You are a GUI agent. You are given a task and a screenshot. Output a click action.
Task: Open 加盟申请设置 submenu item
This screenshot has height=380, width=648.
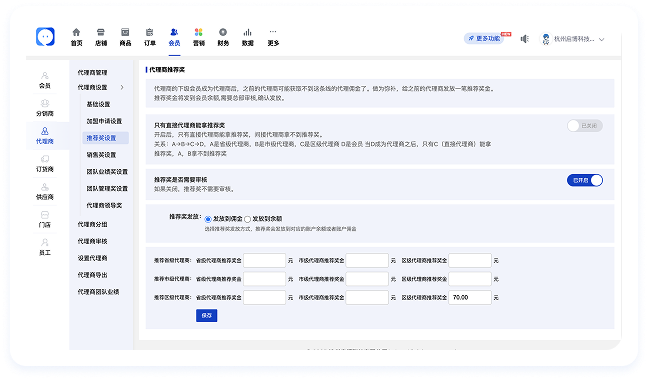point(104,121)
